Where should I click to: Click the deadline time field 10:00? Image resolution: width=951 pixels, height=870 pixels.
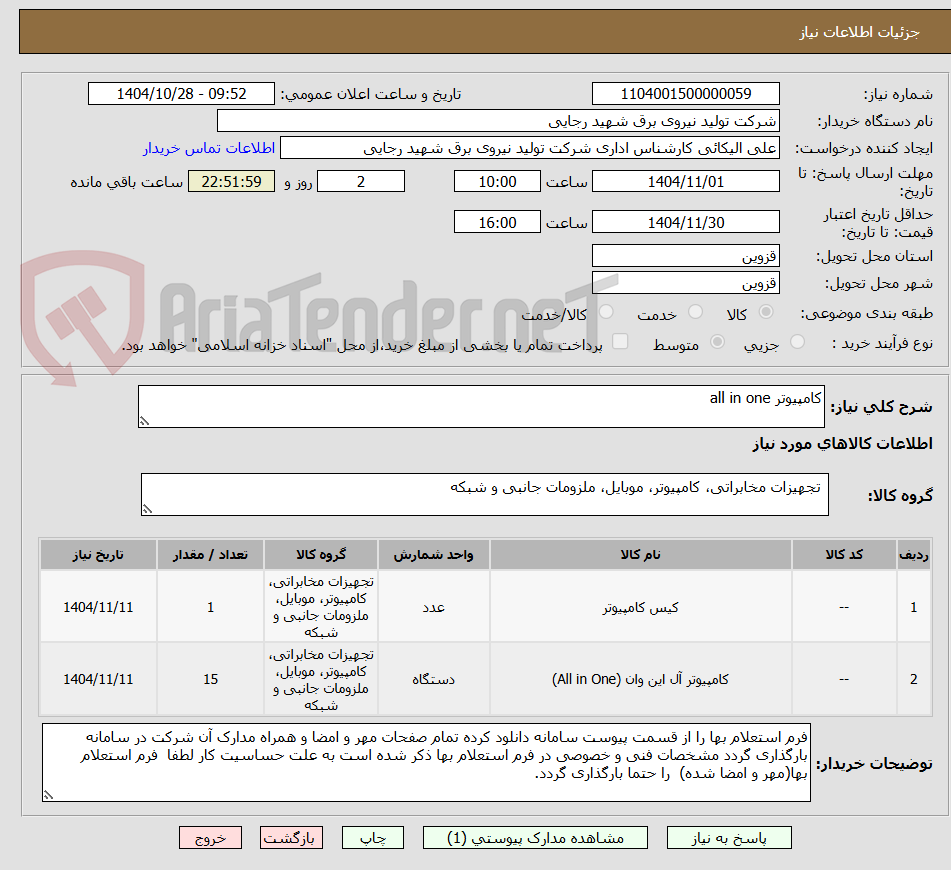tap(497, 181)
